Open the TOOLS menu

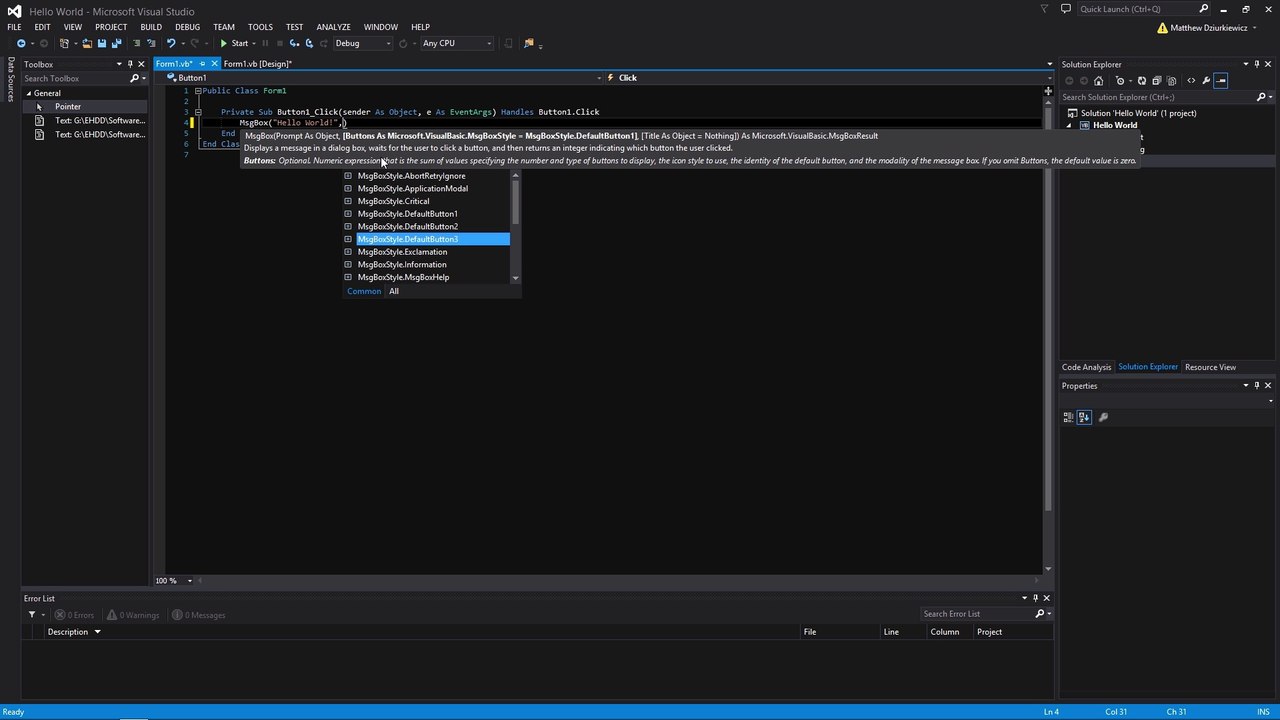coord(260,27)
